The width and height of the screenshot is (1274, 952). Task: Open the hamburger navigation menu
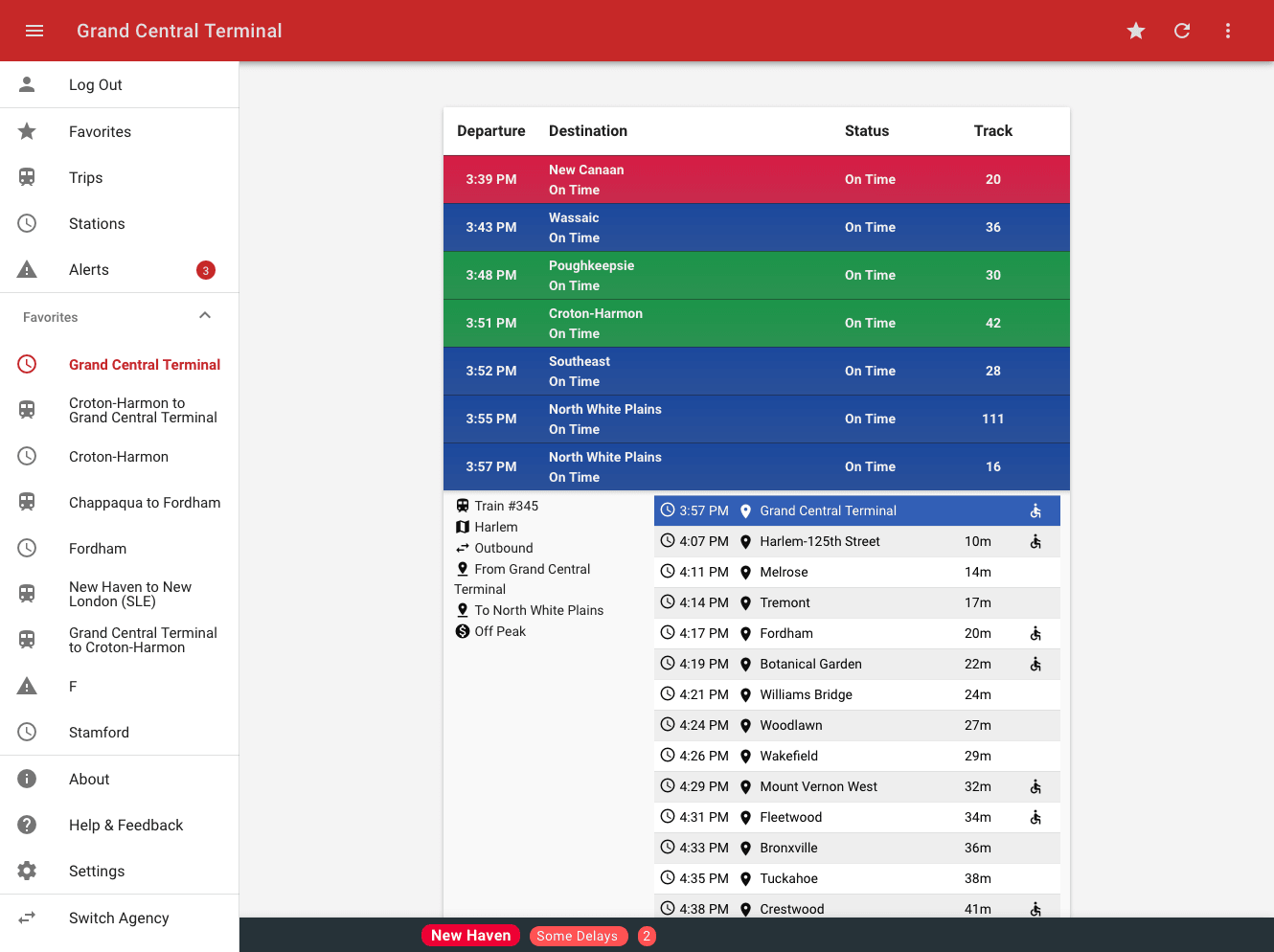34,31
